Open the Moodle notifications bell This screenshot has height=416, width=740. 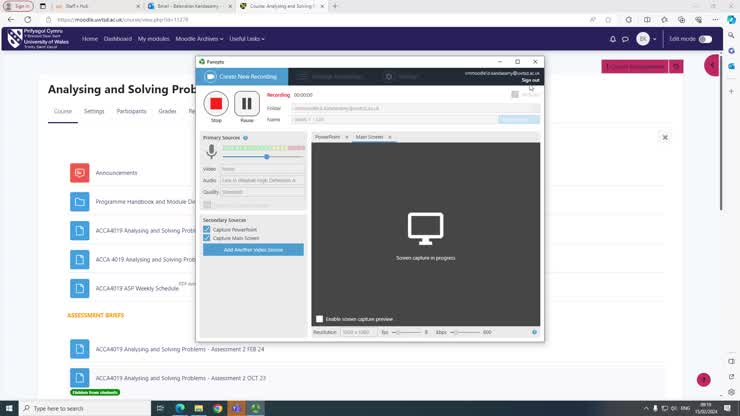pyautogui.click(x=613, y=39)
